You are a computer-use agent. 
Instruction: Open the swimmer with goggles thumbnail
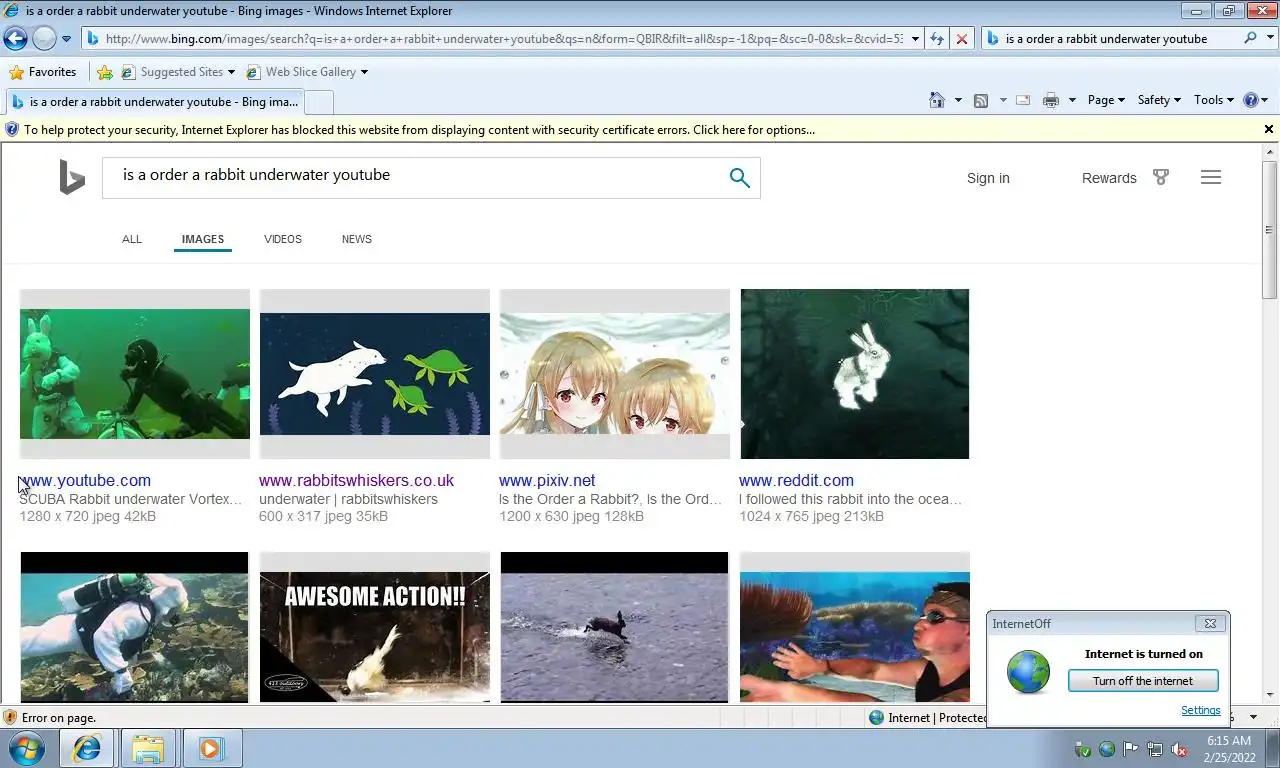point(855,627)
